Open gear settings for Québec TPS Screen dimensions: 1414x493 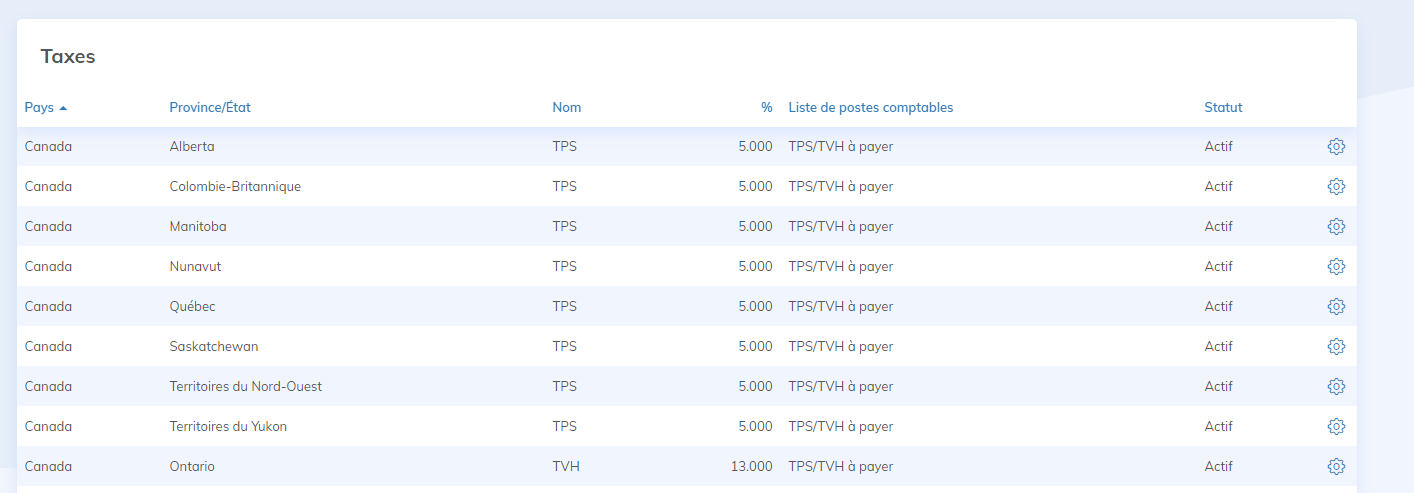click(1336, 307)
